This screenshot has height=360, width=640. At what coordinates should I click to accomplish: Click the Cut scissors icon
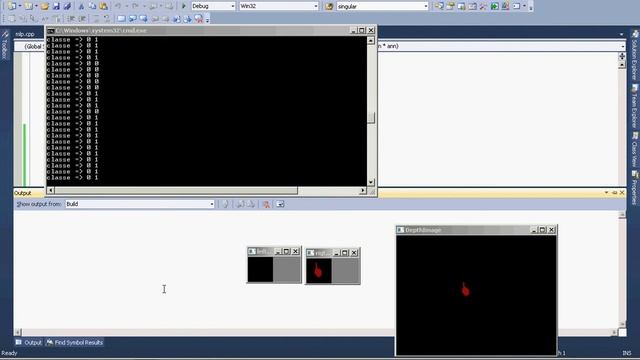point(81,6)
